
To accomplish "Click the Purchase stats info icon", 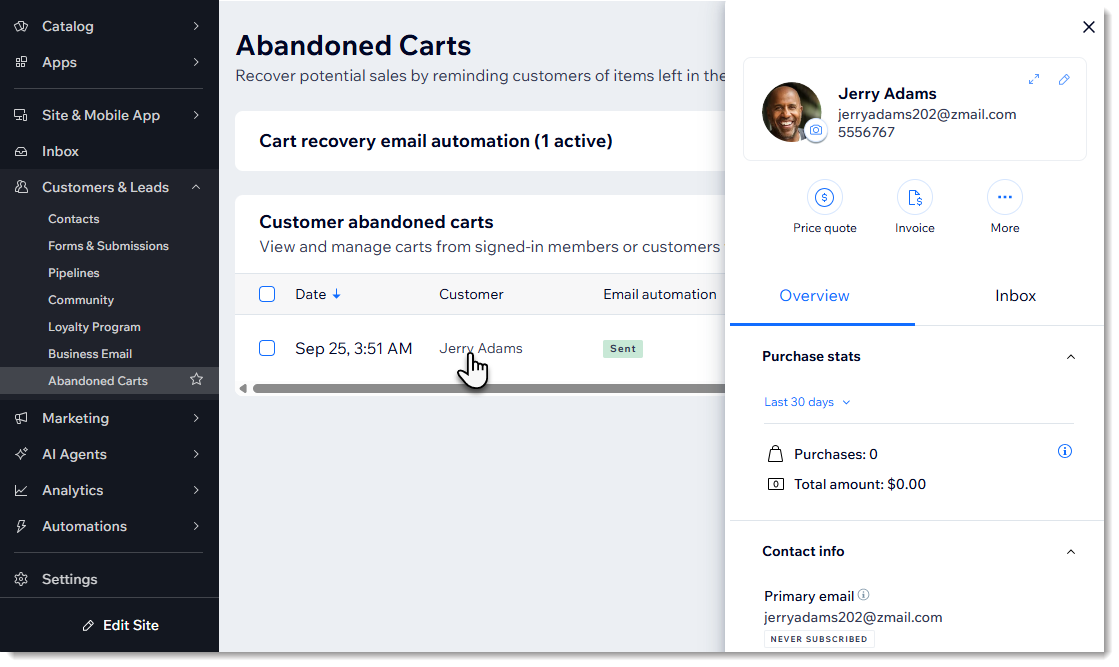I will tap(1065, 451).
